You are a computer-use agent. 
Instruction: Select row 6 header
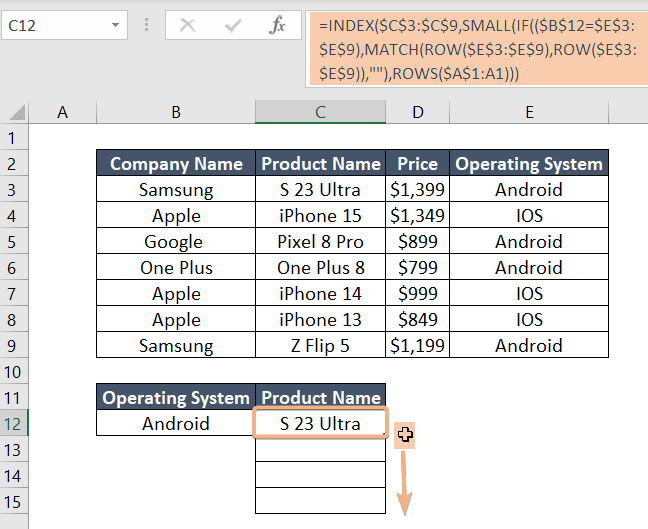[x=12, y=268]
